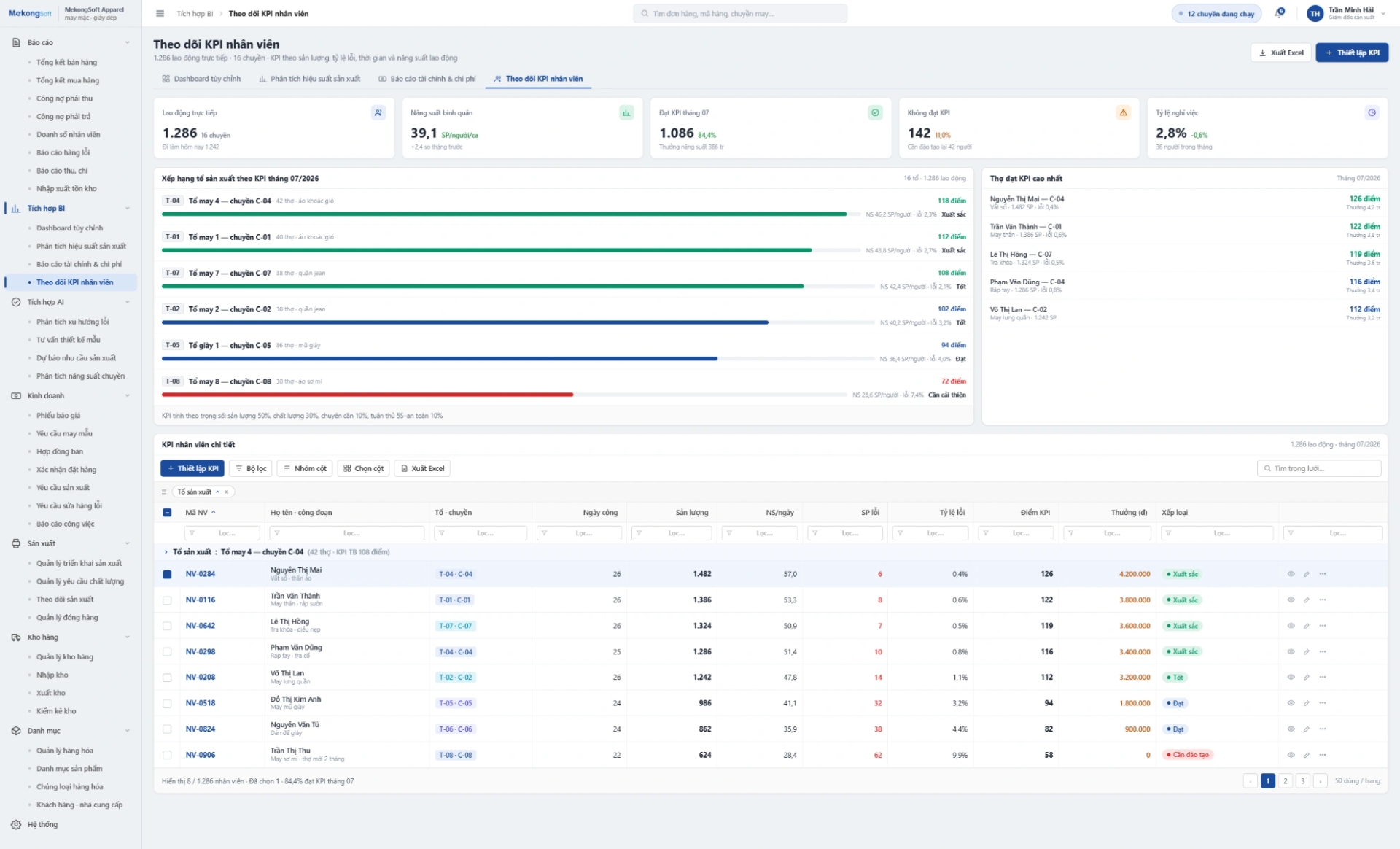Image resolution: width=1400 pixels, height=849 pixels.
Task: Collapse the Sản xuất sidebar section
Action: click(x=128, y=543)
